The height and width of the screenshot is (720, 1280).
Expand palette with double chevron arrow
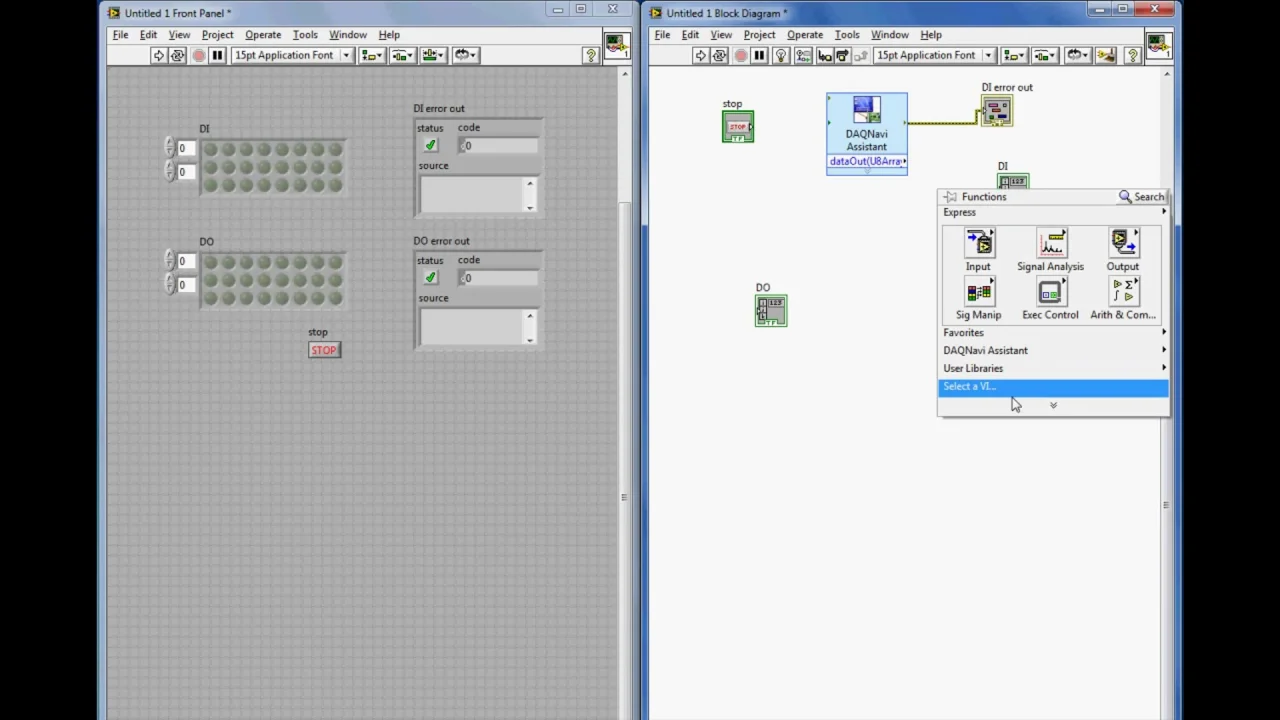click(1053, 405)
